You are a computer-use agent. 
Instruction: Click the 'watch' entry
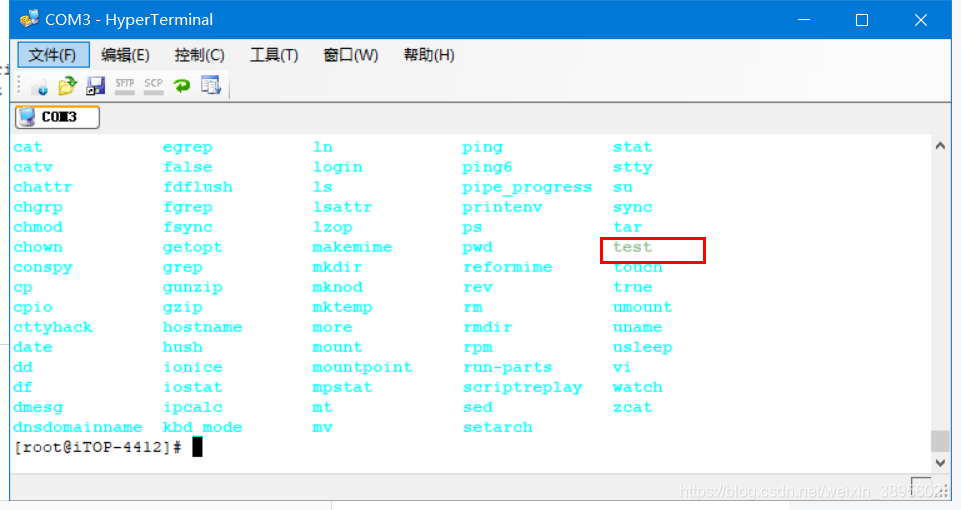[x=637, y=387]
